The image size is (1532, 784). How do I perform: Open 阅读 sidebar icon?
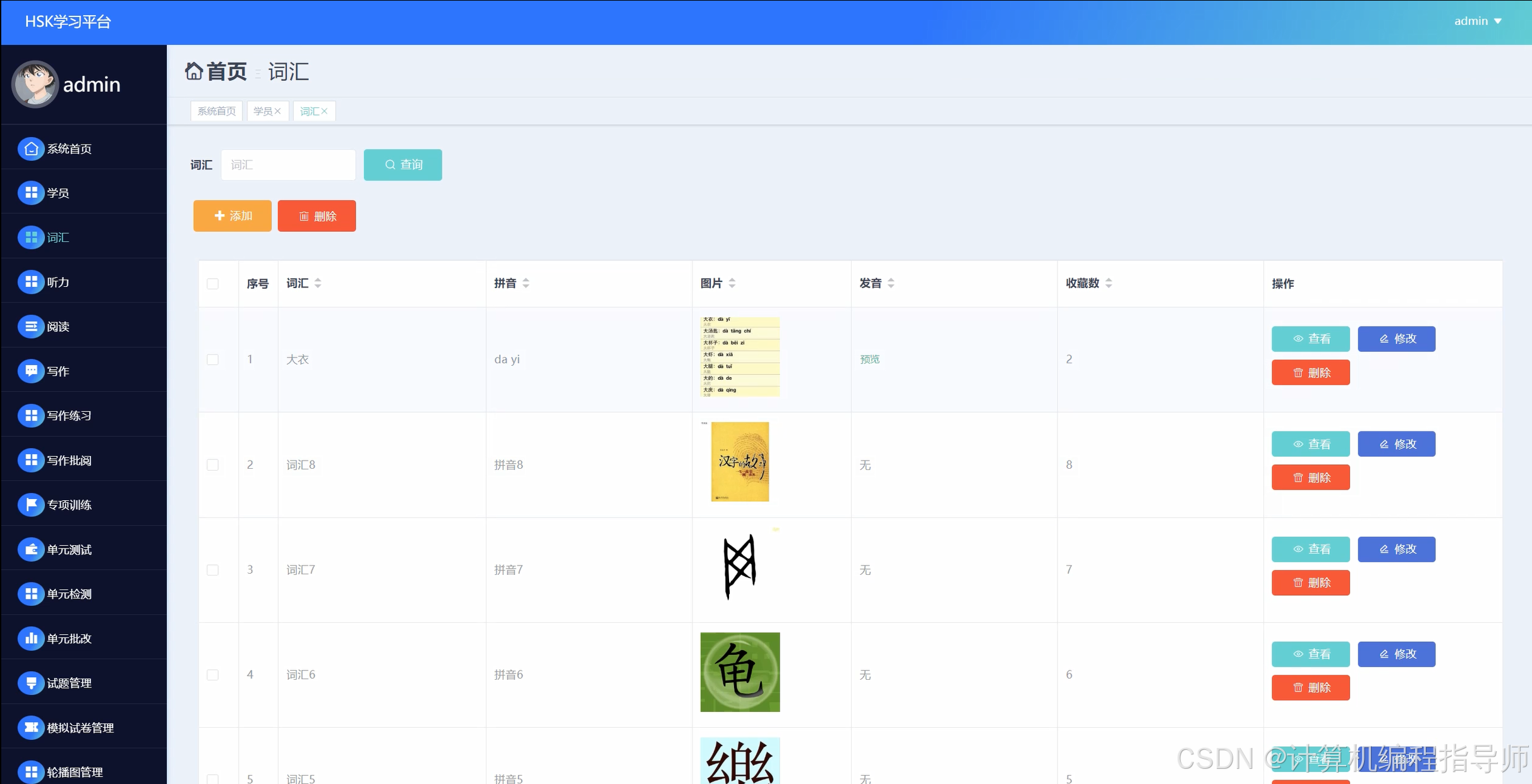tap(30, 327)
